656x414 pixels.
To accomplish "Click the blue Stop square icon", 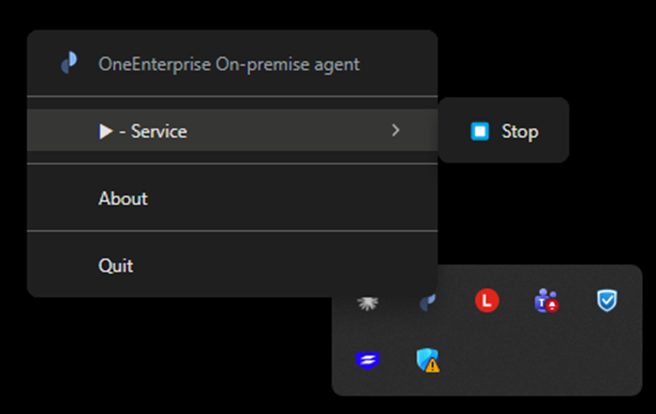I will (x=480, y=131).
